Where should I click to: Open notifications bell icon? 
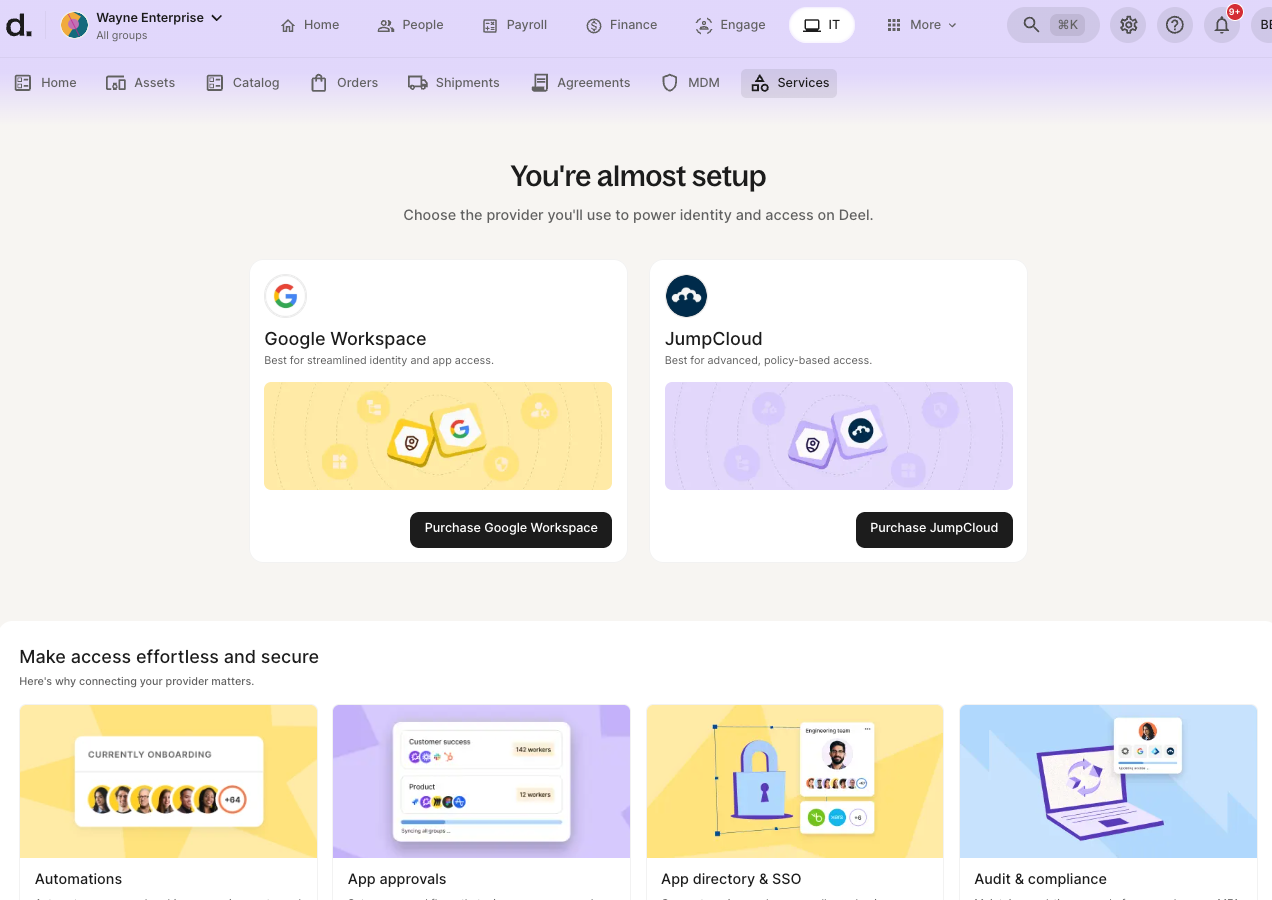click(x=1221, y=25)
